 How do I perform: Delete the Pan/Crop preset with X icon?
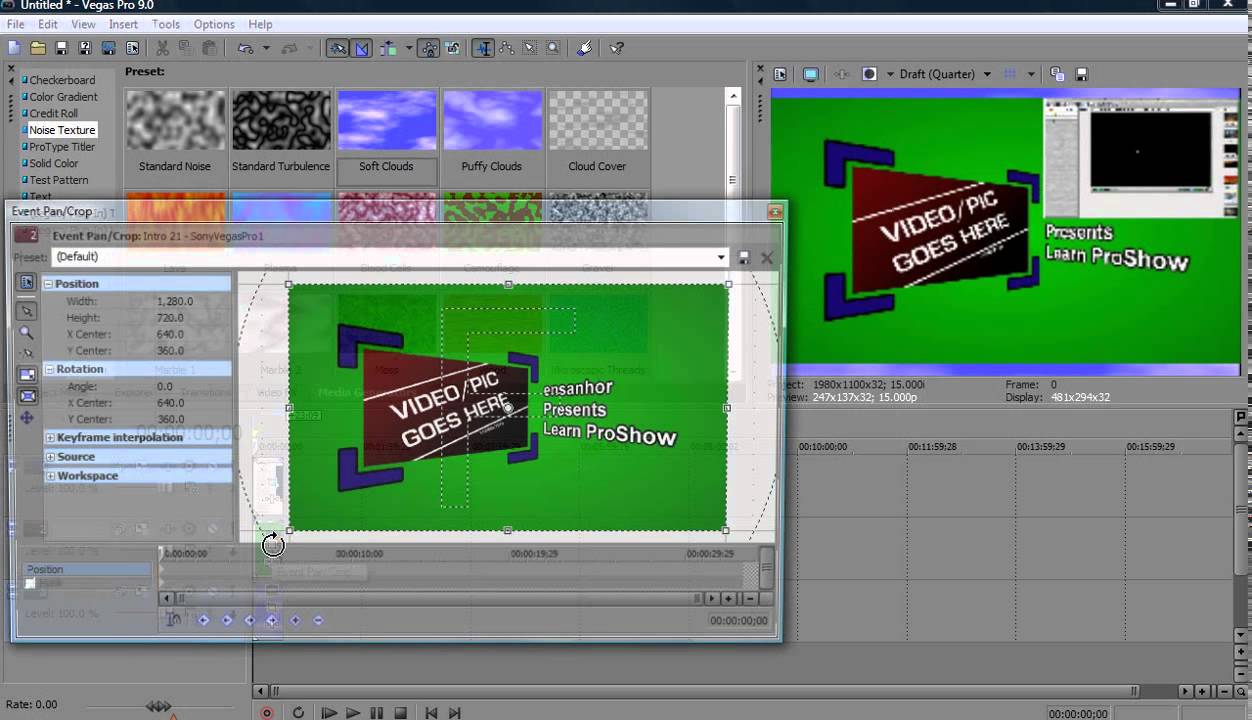click(767, 257)
